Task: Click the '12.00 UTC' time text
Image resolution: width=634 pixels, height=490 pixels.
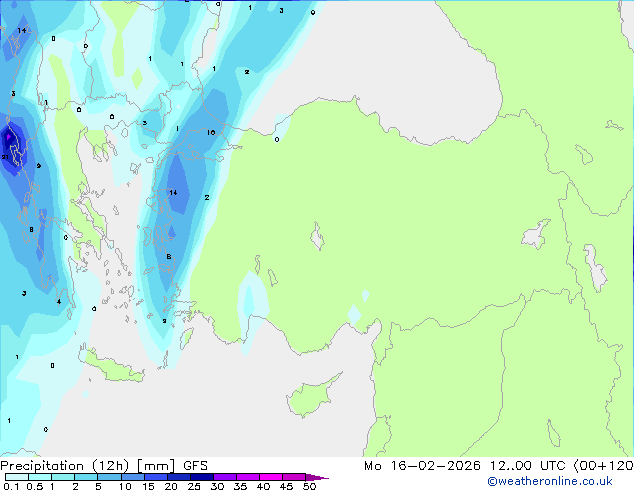Action: point(527,466)
